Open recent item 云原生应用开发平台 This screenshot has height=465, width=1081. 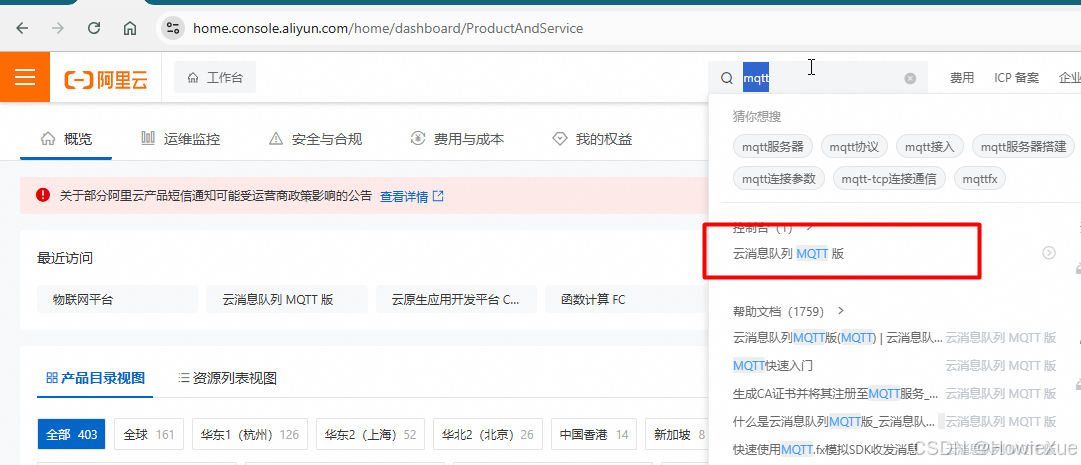tap(456, 299)
